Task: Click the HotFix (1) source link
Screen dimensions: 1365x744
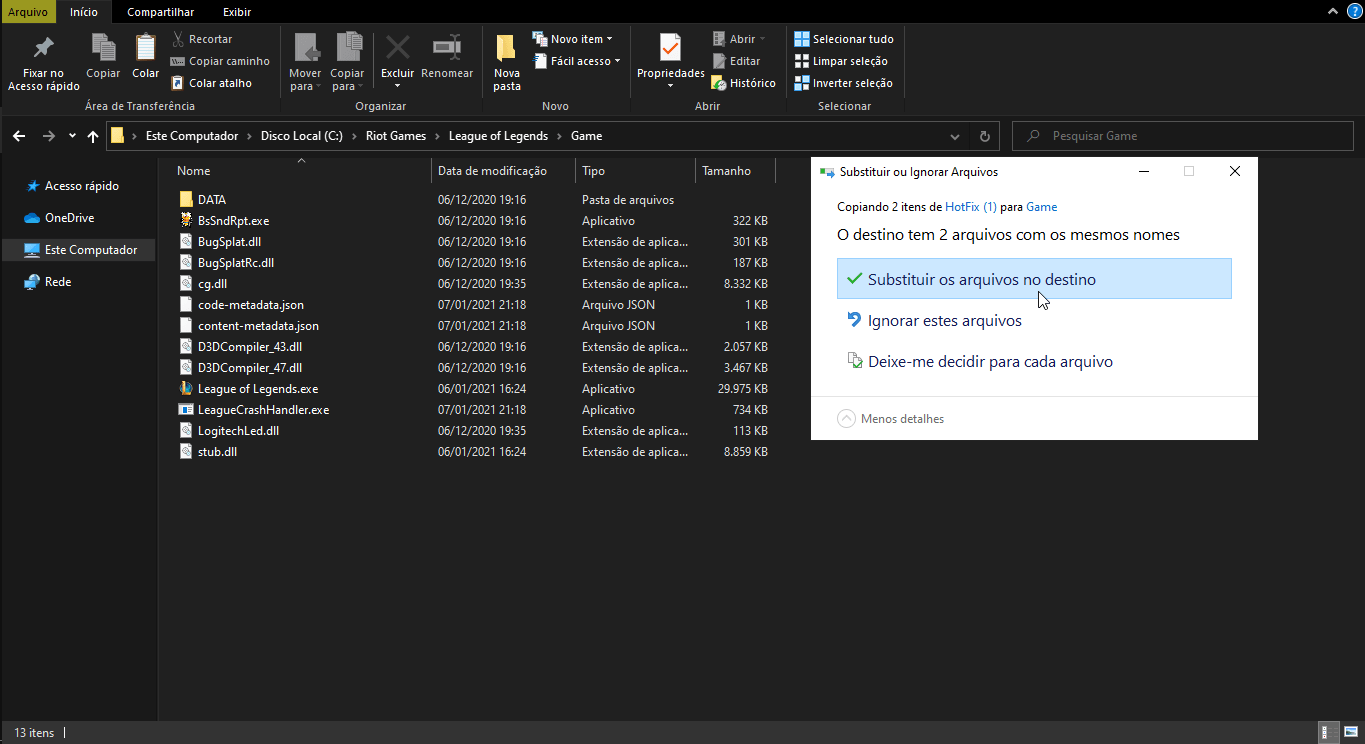Action: click(x=970, y=207)
